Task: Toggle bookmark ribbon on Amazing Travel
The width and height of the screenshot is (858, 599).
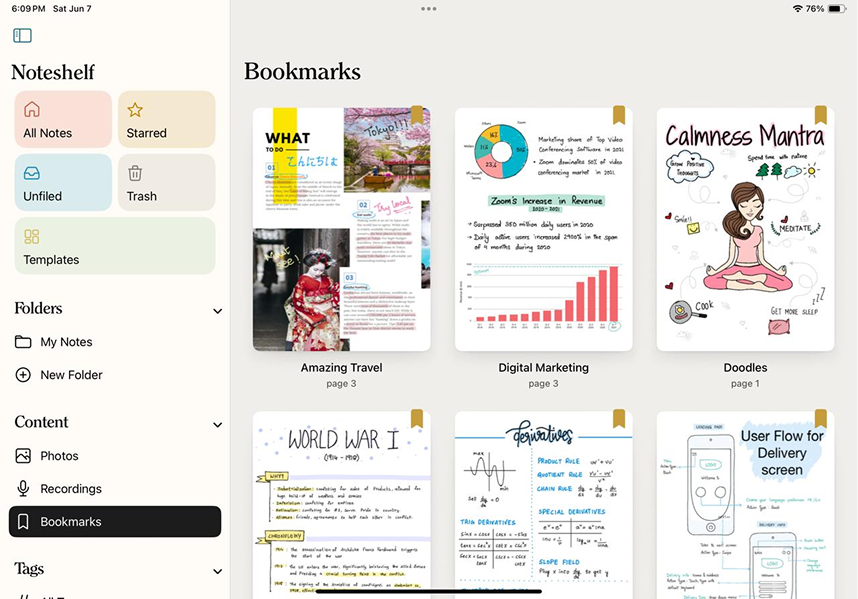Action: [417, 115]
